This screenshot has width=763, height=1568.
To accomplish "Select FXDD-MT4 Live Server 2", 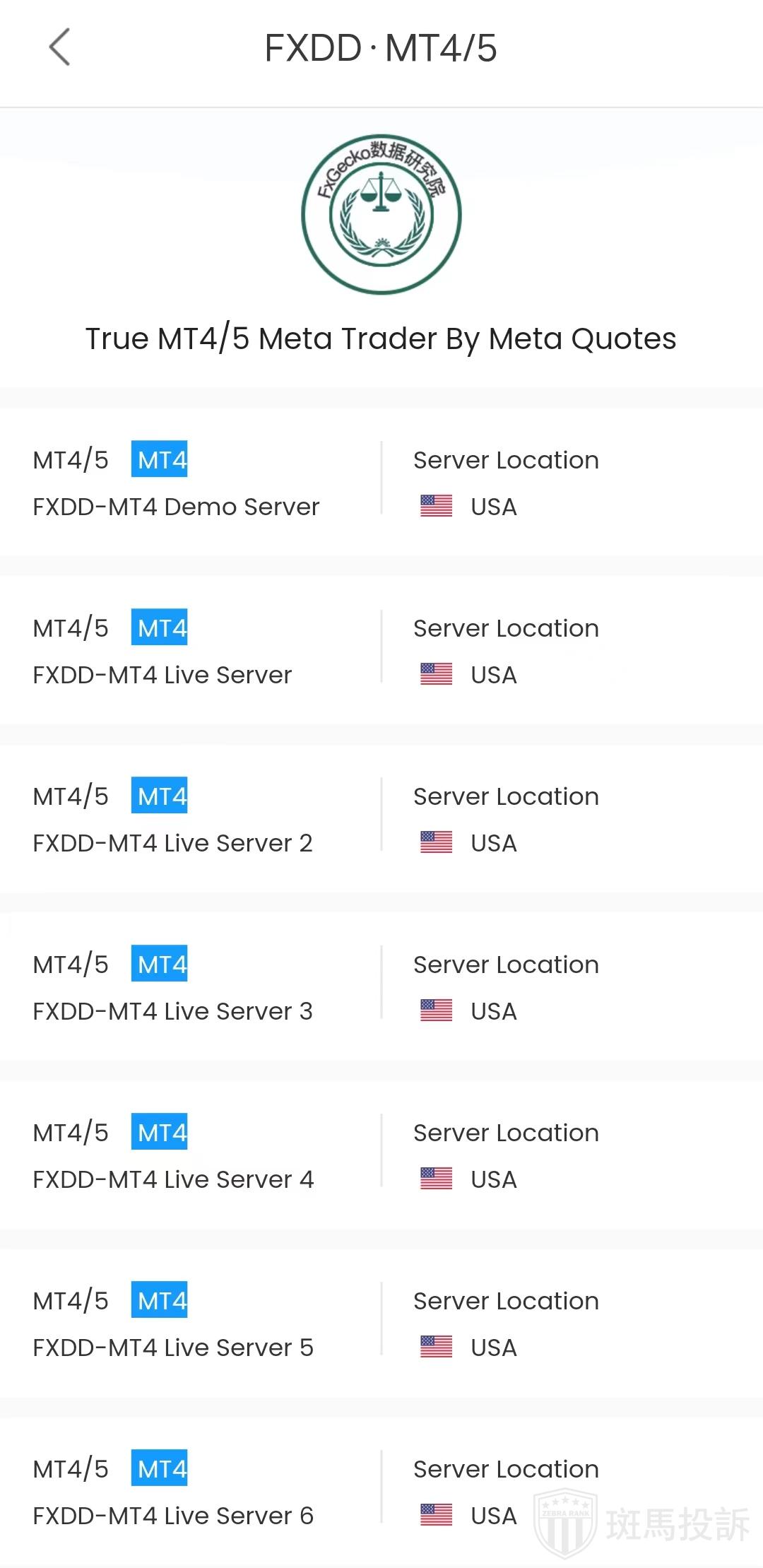I will 172,843.
